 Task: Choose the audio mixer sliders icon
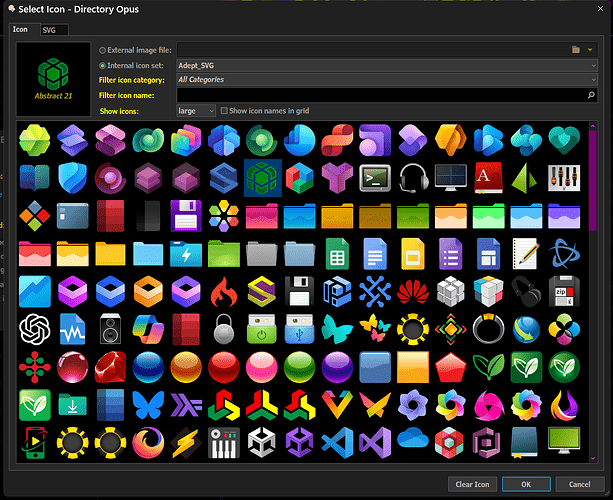(564, 178)
